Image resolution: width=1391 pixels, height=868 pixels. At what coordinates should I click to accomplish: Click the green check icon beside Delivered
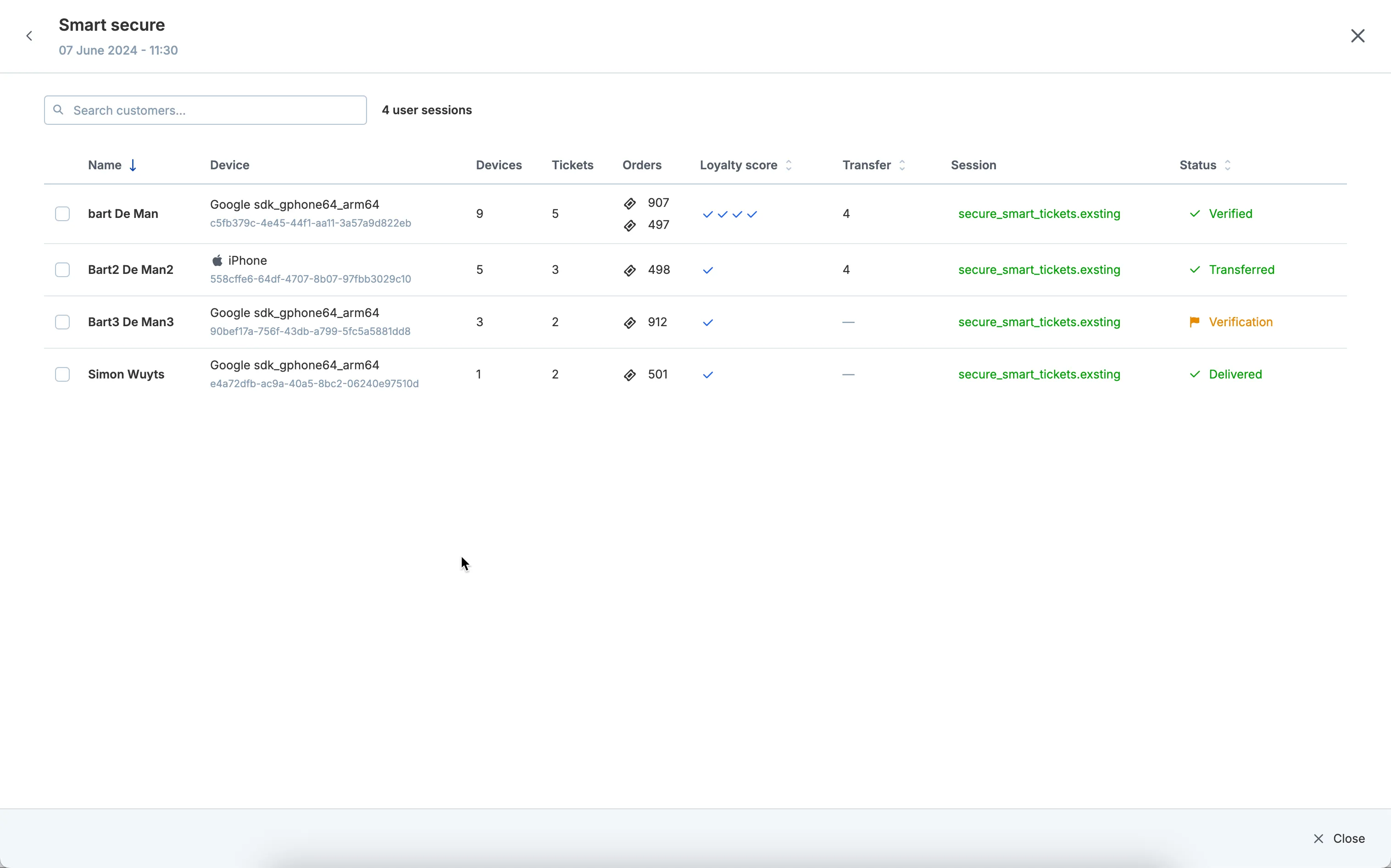tap(1195, 374)
